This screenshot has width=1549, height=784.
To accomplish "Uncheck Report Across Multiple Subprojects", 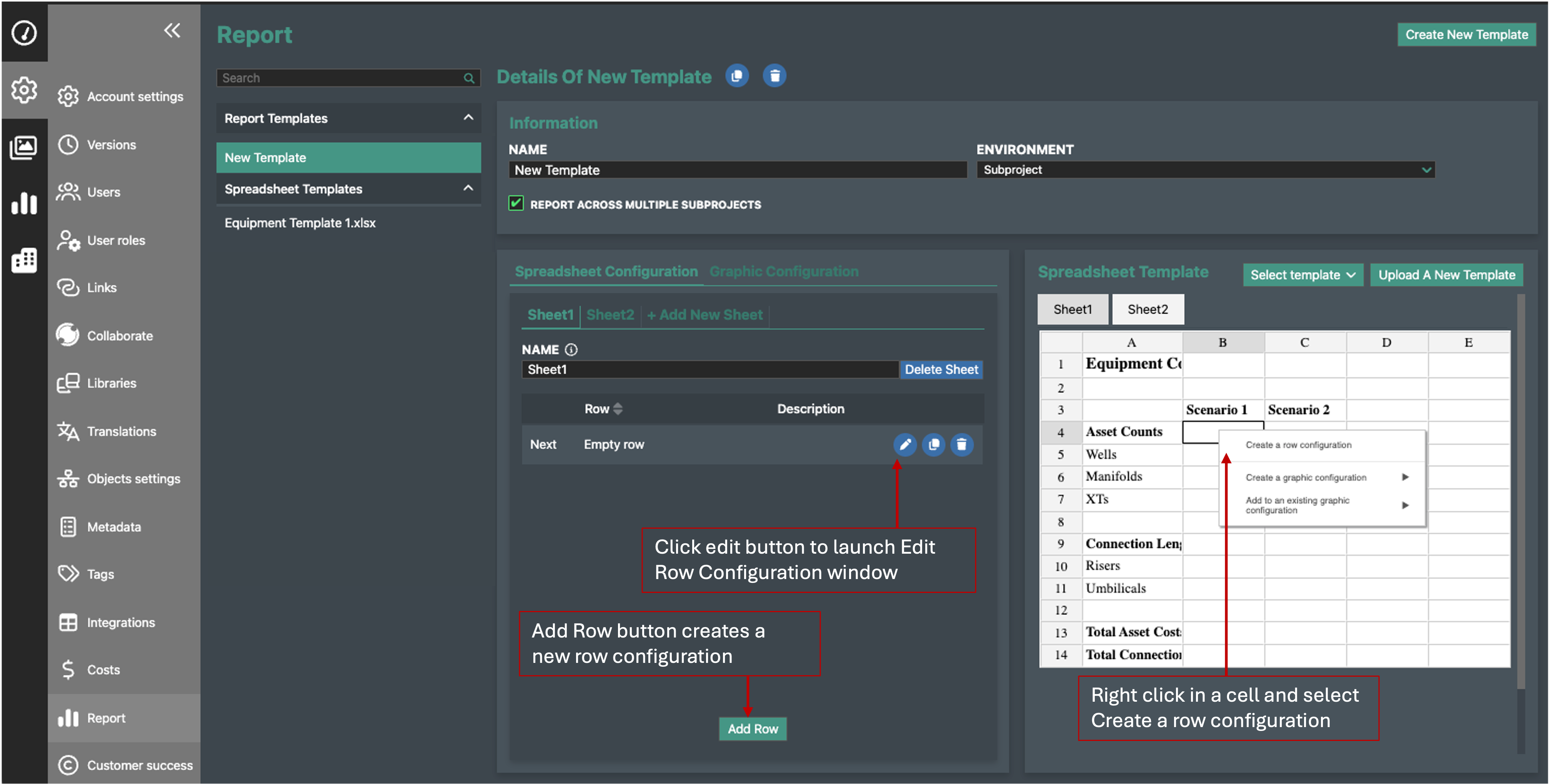I will pyautogui.click(x=516, y=204).
